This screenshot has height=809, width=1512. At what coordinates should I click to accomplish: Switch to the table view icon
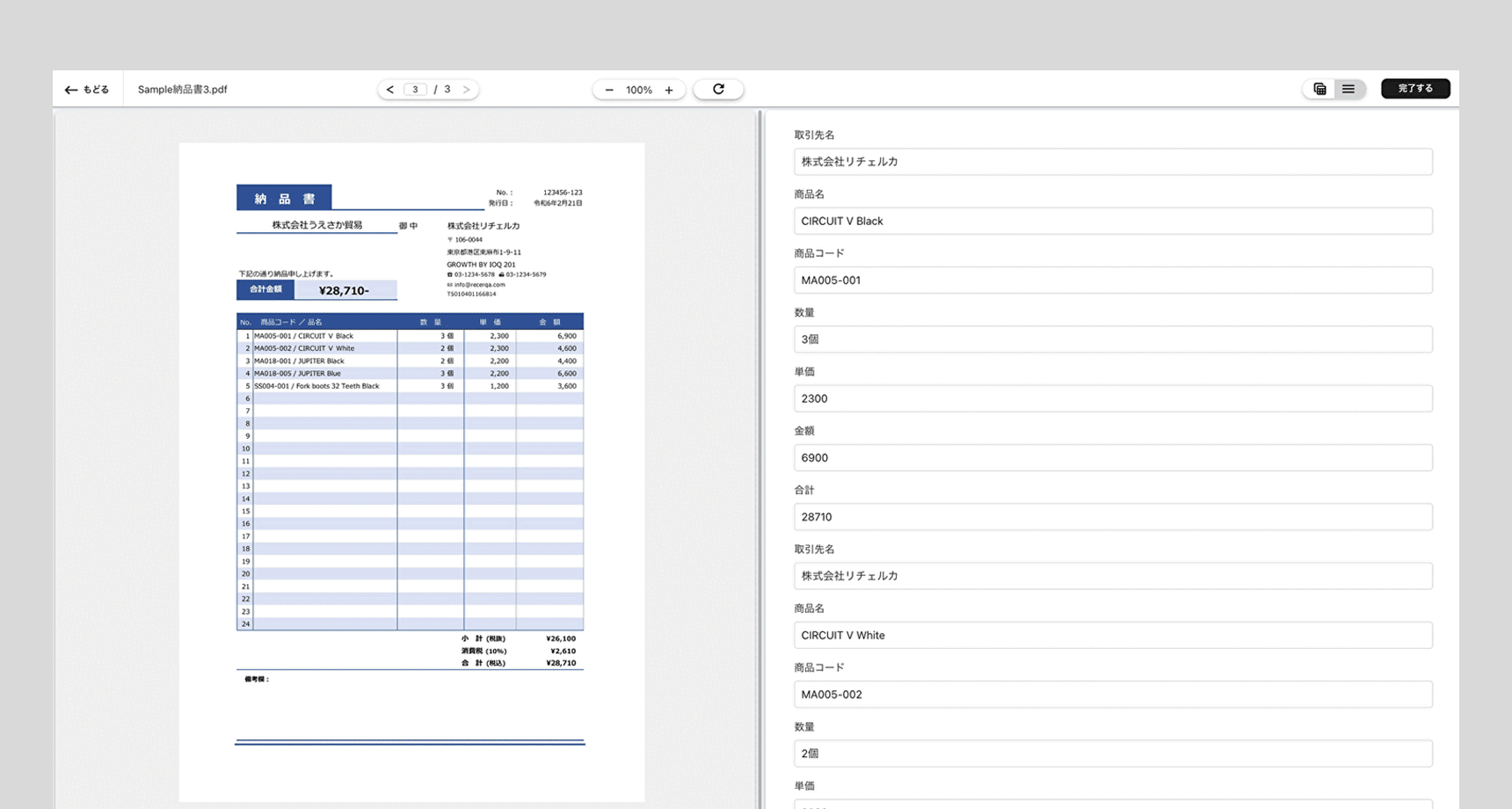click(x=1319, y=89)
